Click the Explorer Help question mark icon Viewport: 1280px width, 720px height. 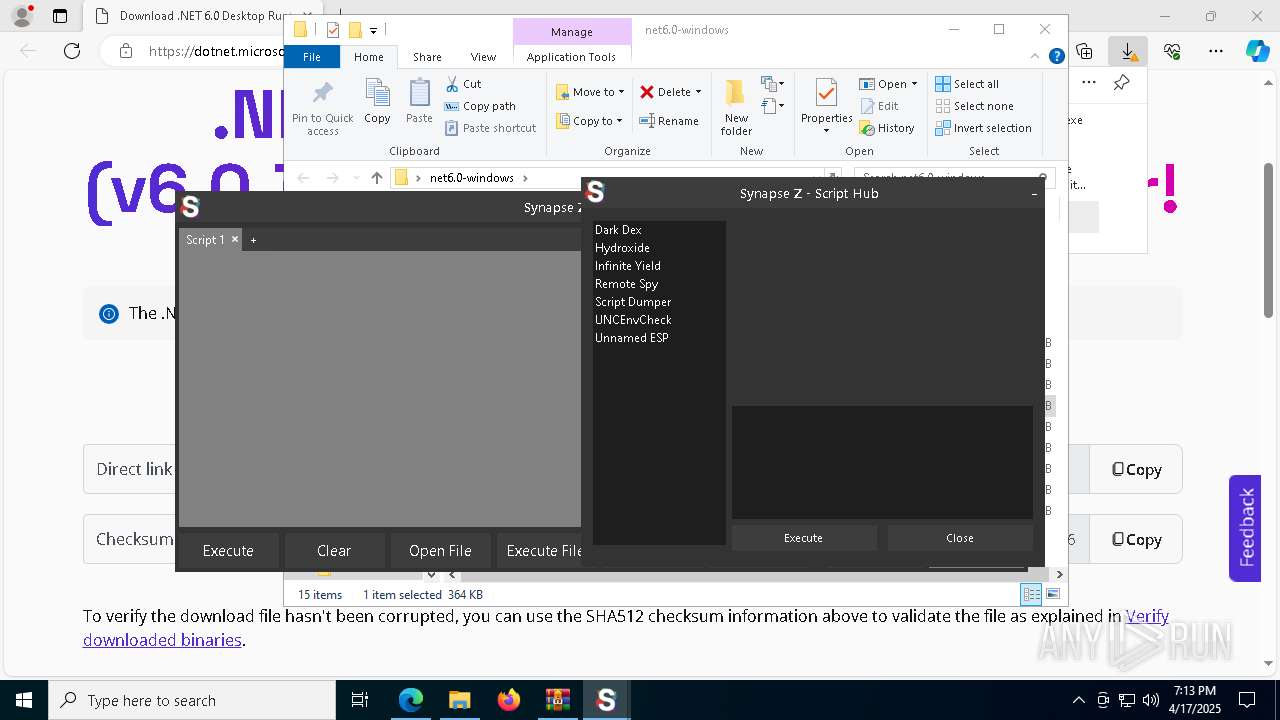click(x=1056, y=57)
